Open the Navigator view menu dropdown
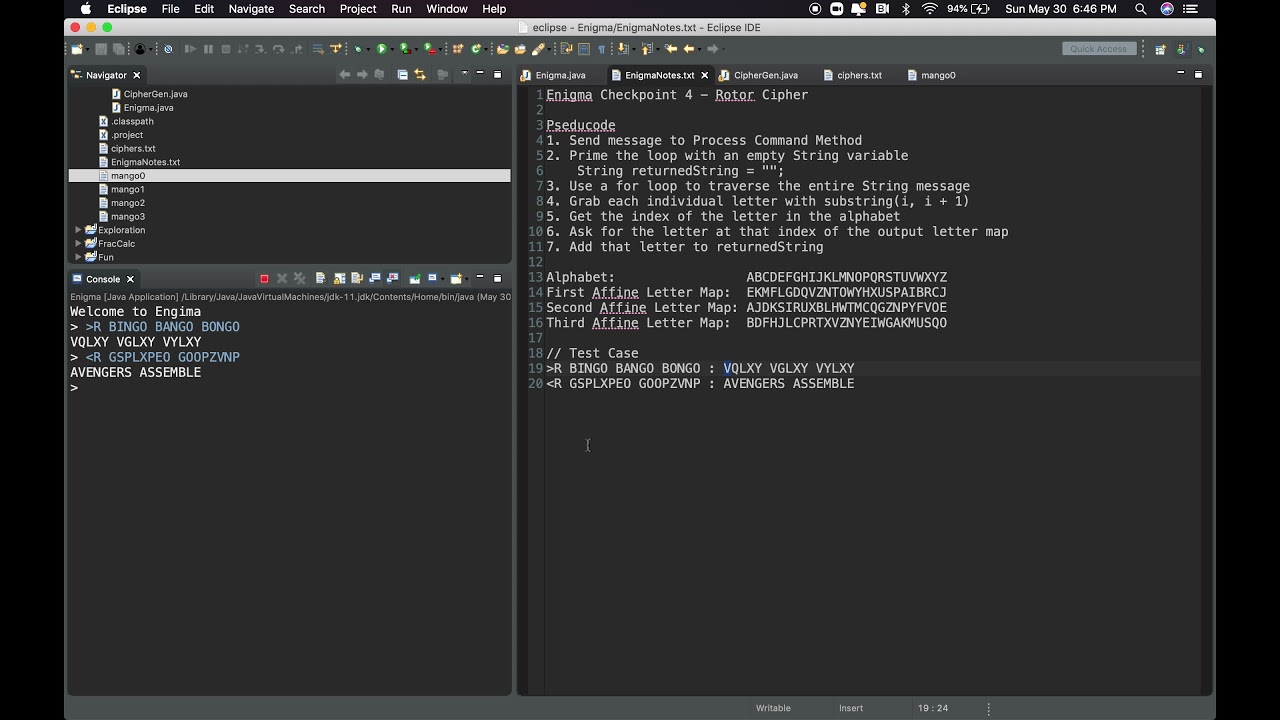The image size is (1280, 720). (x=463, y=75)
